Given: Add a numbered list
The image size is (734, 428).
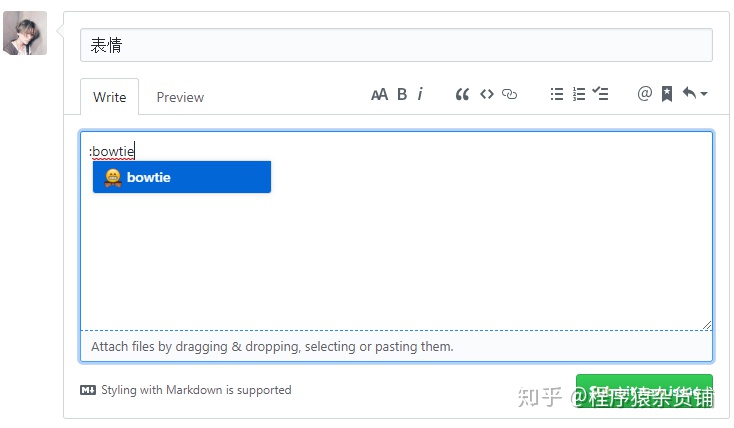Looking at the screenshot, I should coord(579,95).
